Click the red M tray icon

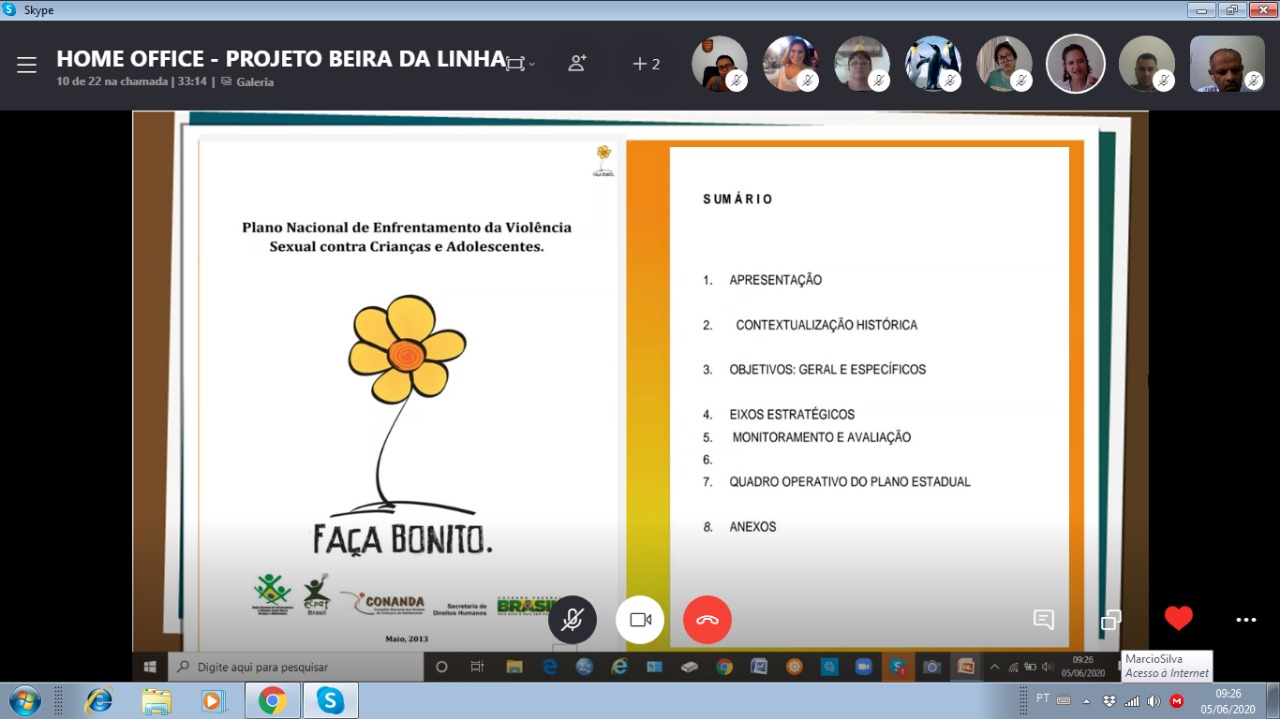(1176, 701)
